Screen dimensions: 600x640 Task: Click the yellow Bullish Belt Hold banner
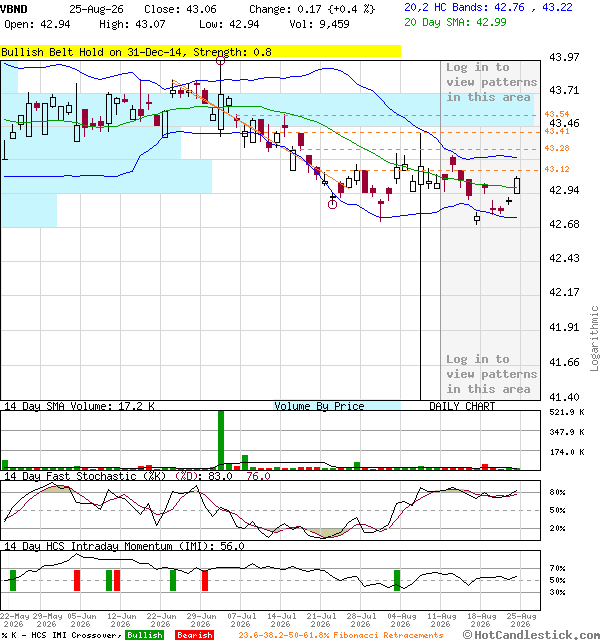click(x=200, y=52)
